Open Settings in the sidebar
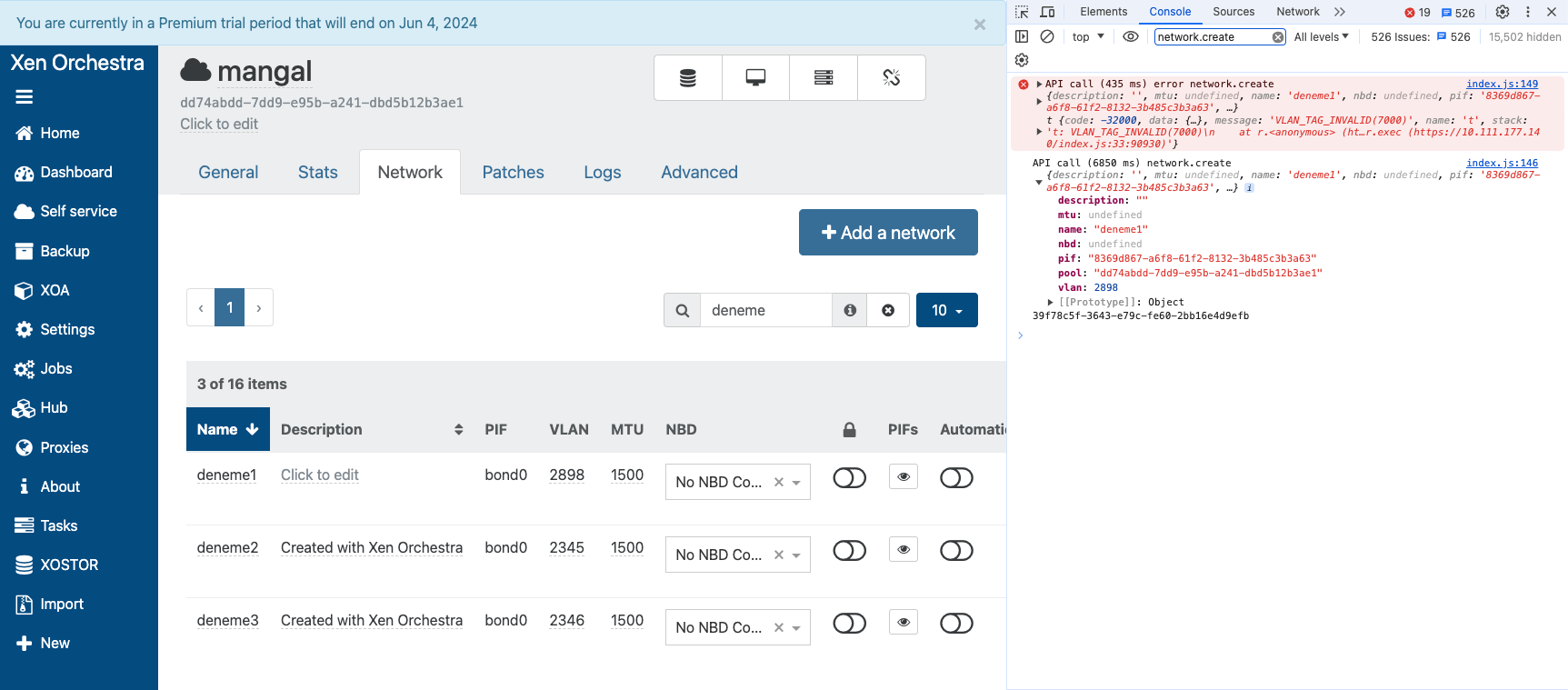Viewport: 1568px width, 690px height. [x=55, y=329]
